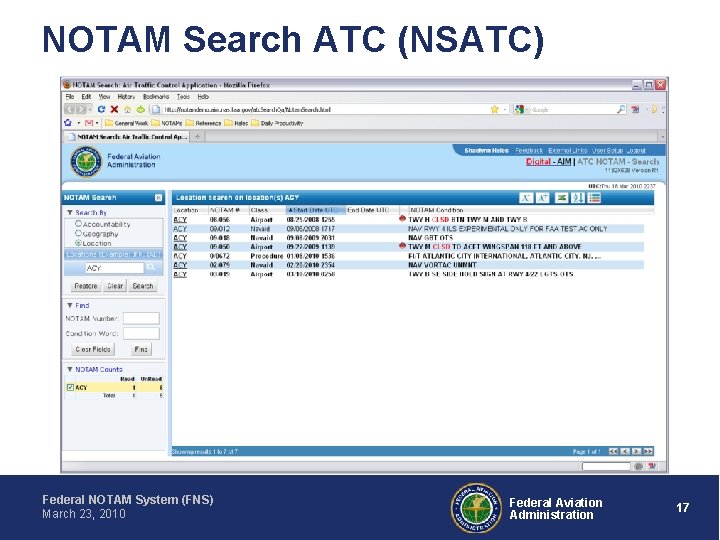This screenshot has width=720, height=540.
Task: Click the Gmail icon in bookmarks toolbar
Action: pyautogui.click(x=89, y=123)
